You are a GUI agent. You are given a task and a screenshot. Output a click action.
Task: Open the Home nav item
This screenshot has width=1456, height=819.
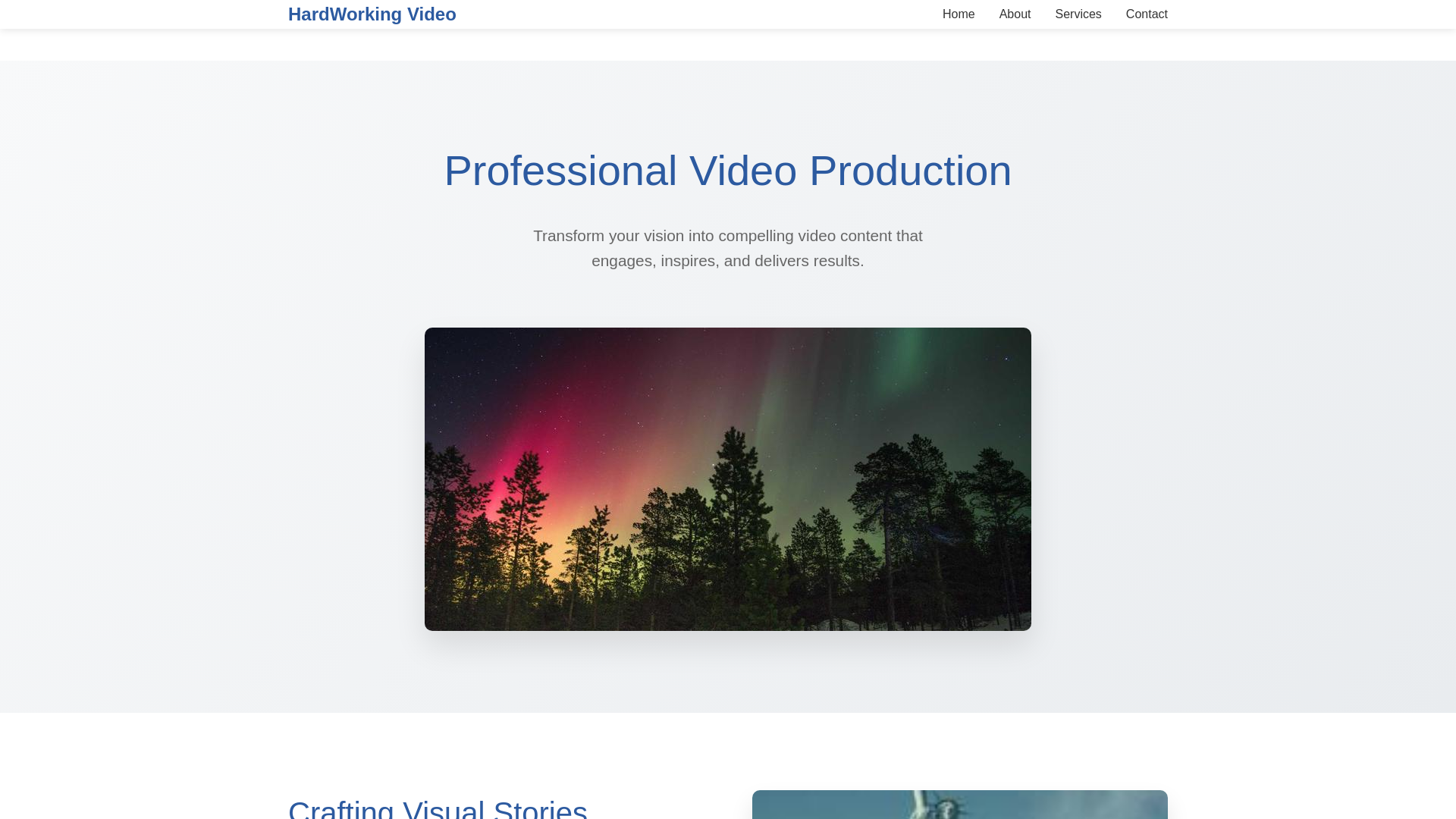(x=959, y=14)
